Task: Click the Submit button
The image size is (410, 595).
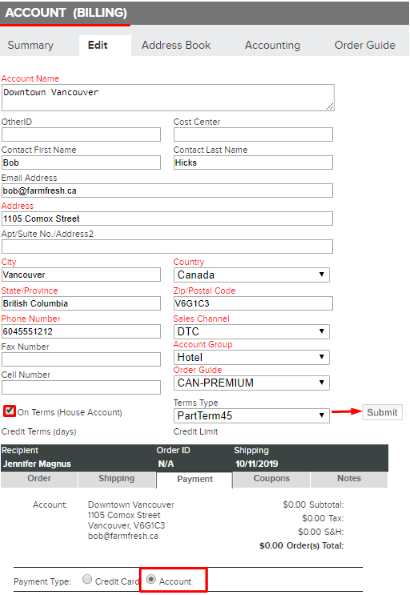Action: pos(382,412)
